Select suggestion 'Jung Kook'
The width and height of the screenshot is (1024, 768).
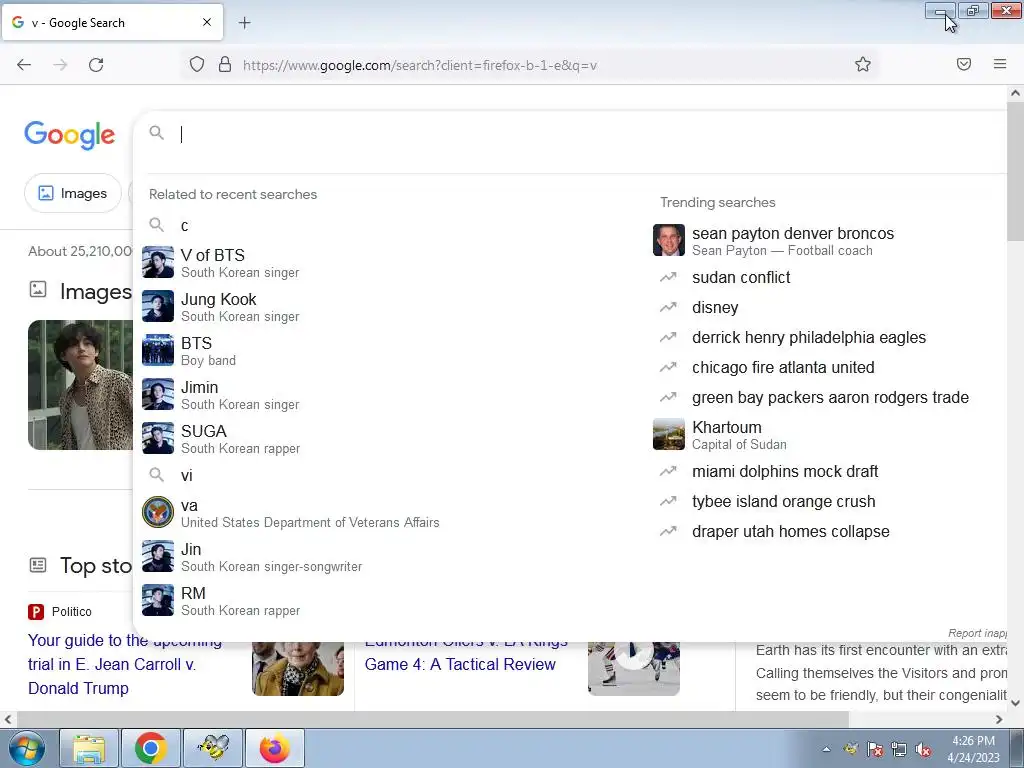click(x=392, y=307)
